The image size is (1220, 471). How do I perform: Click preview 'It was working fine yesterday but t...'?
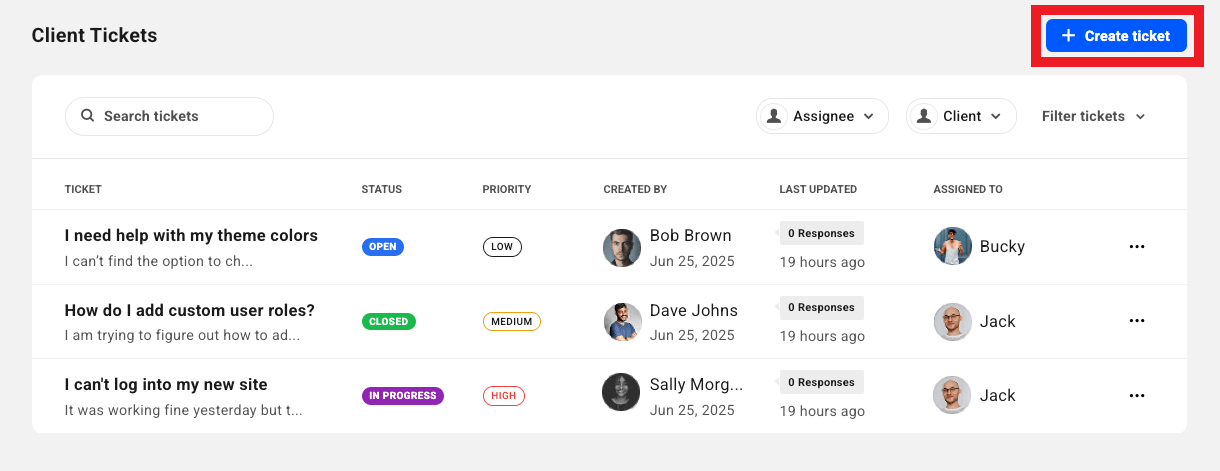coord(184,410)
